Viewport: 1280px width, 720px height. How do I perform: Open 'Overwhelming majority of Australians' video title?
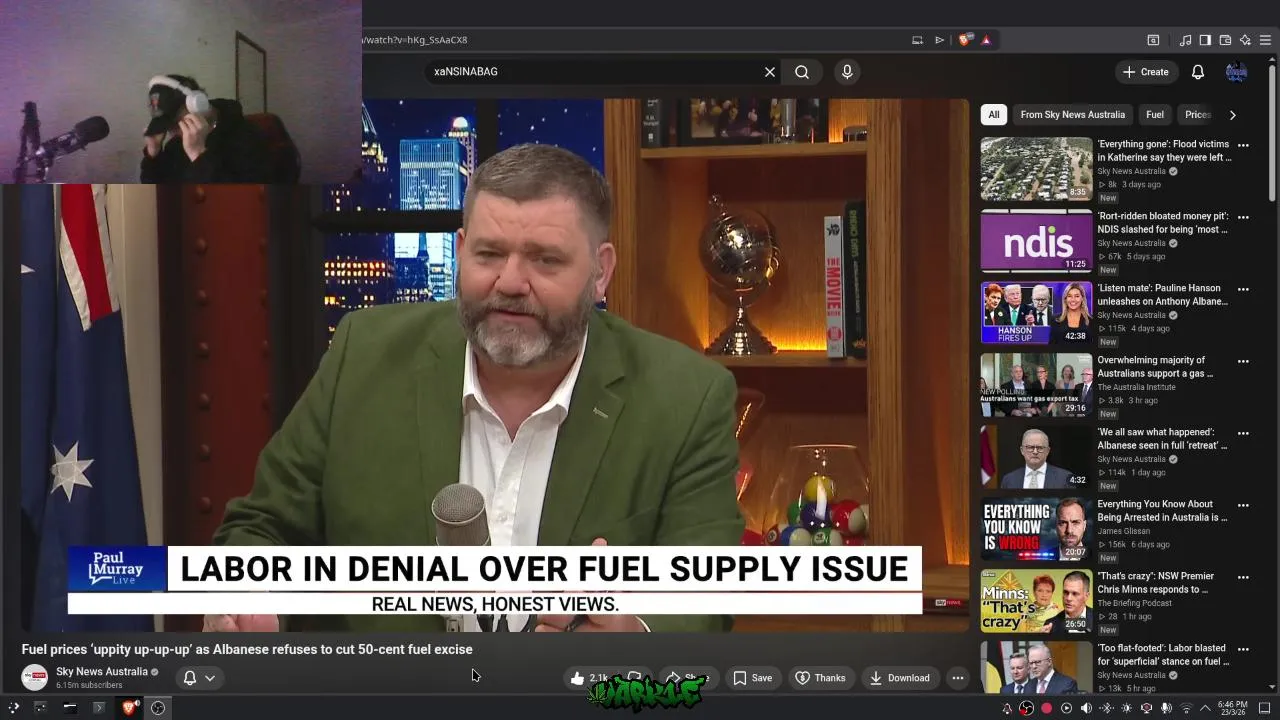coord(1155,367)
